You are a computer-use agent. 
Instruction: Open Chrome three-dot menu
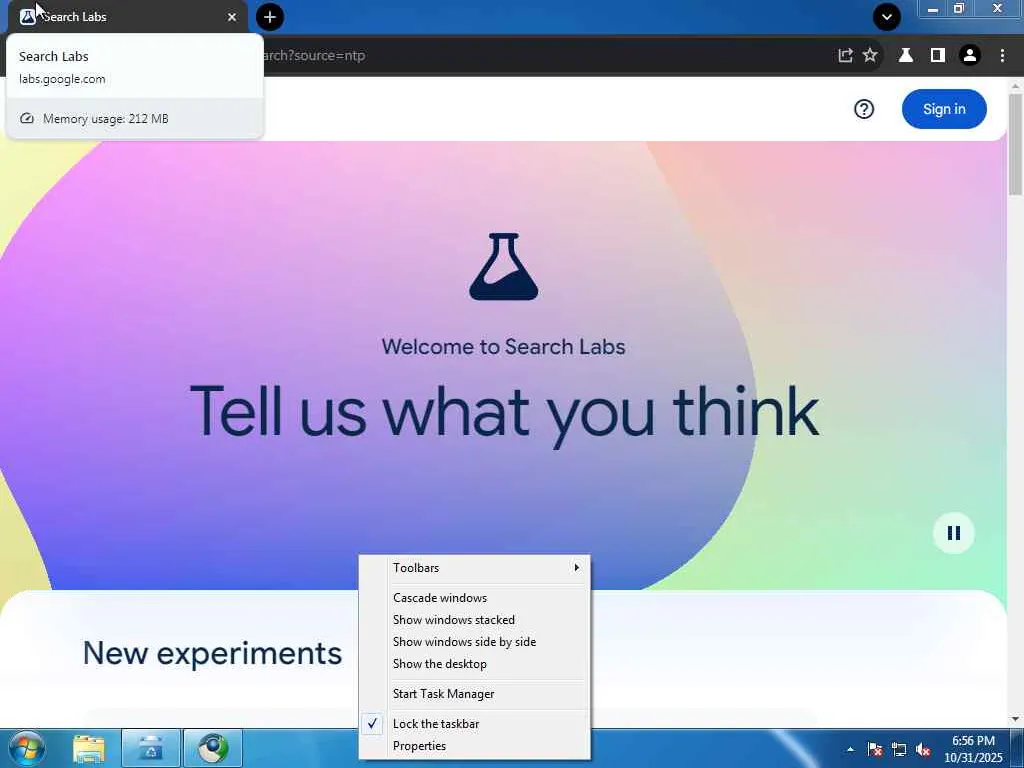click(x=1002, y=56)
